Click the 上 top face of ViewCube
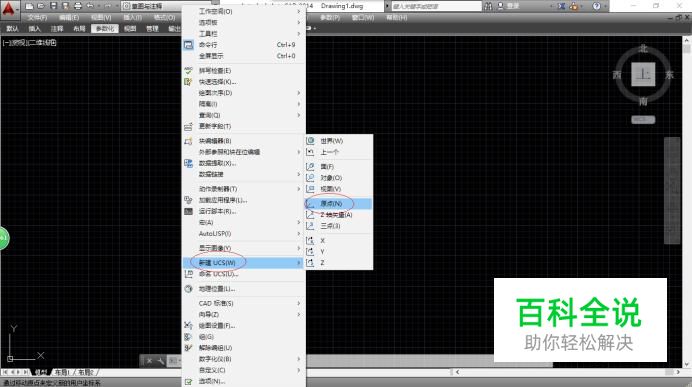Screen dimensions: 692x387 643,74
